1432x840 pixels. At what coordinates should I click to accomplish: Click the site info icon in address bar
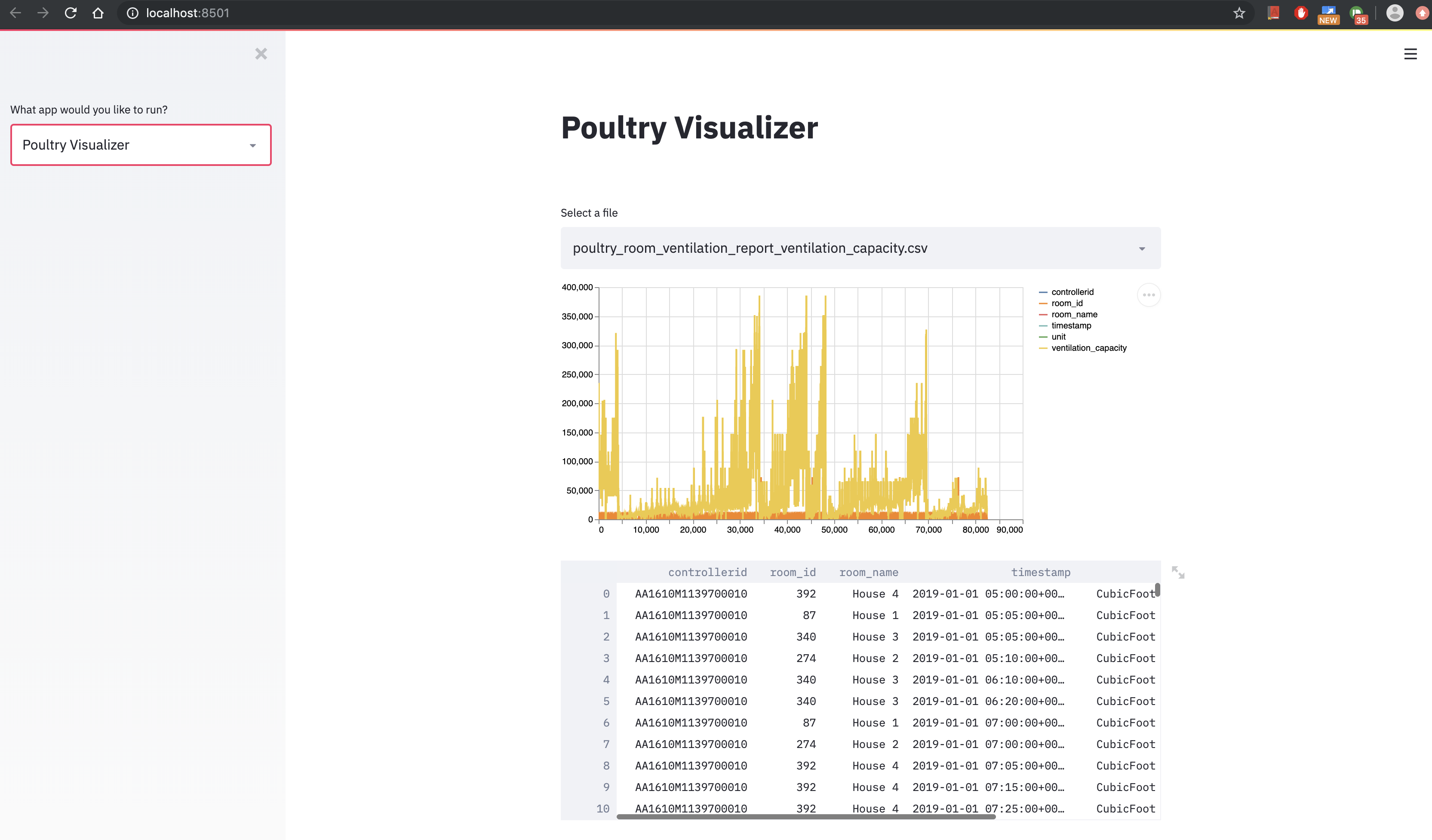[x=132, y=13]
